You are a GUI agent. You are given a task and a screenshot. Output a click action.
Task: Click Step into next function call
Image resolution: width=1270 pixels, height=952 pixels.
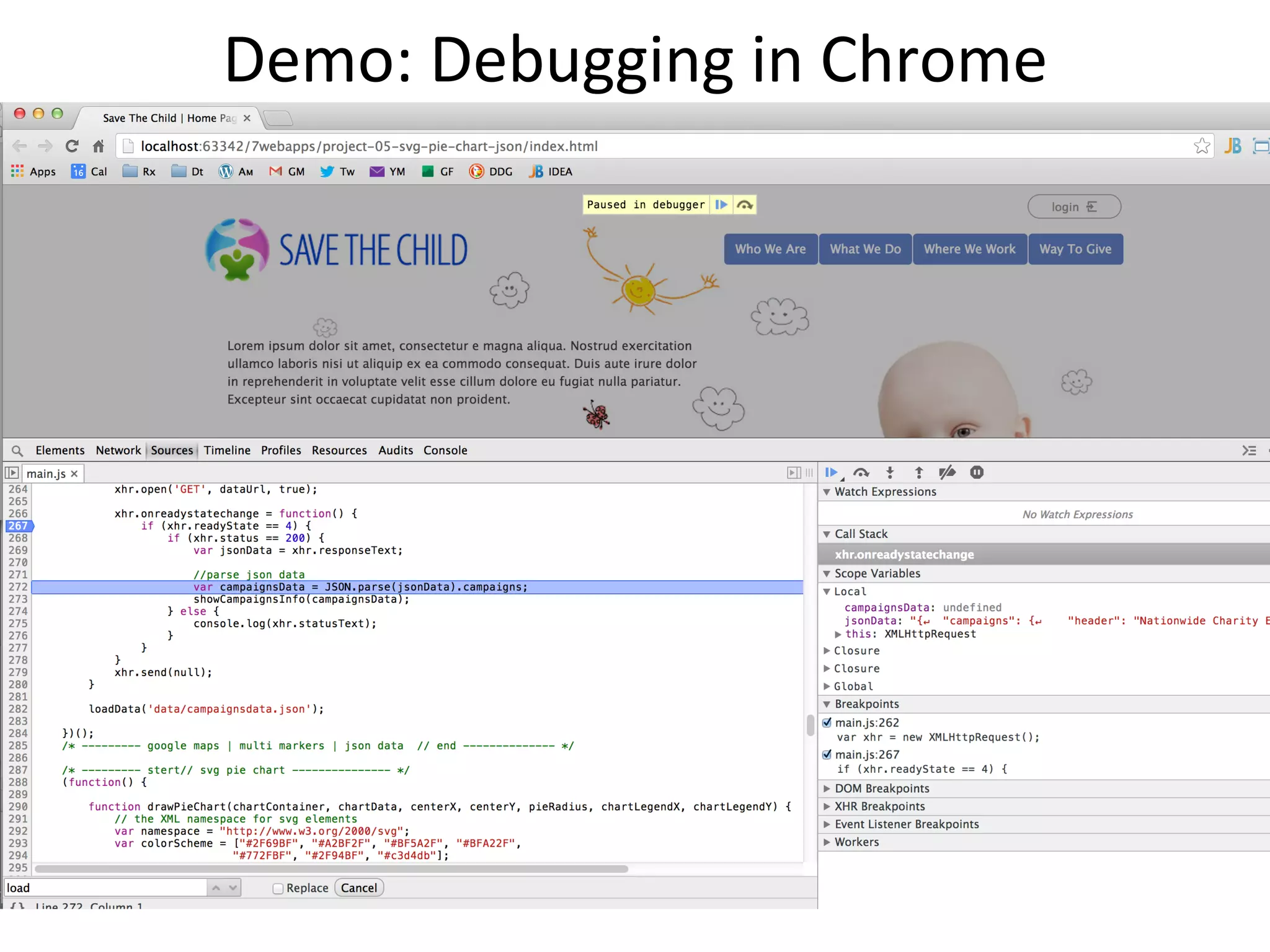pyautogui.click(x=890, y=473)
